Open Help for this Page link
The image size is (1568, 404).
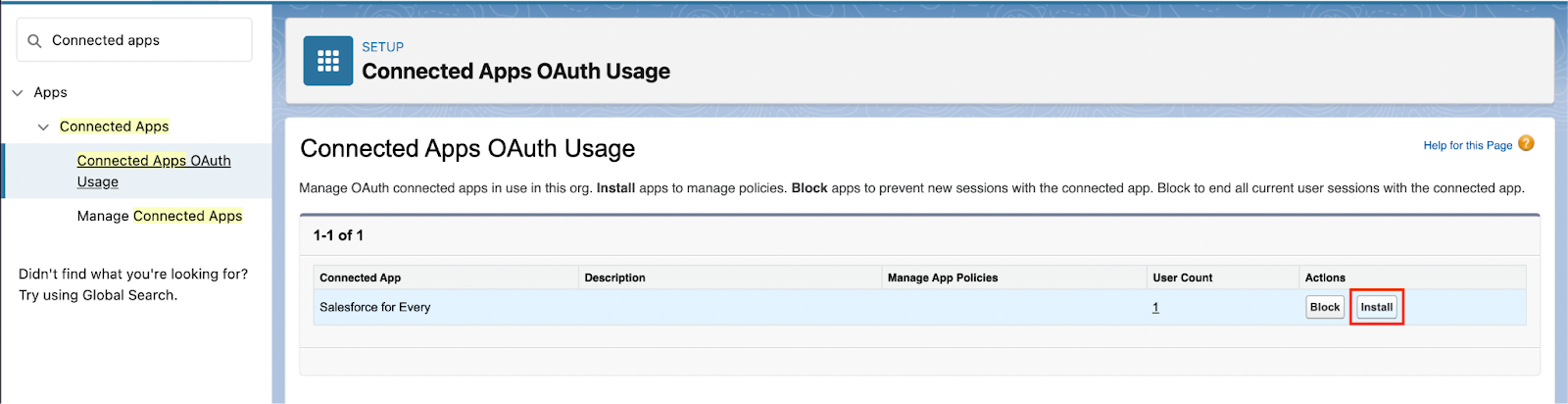coord(1467,145)
